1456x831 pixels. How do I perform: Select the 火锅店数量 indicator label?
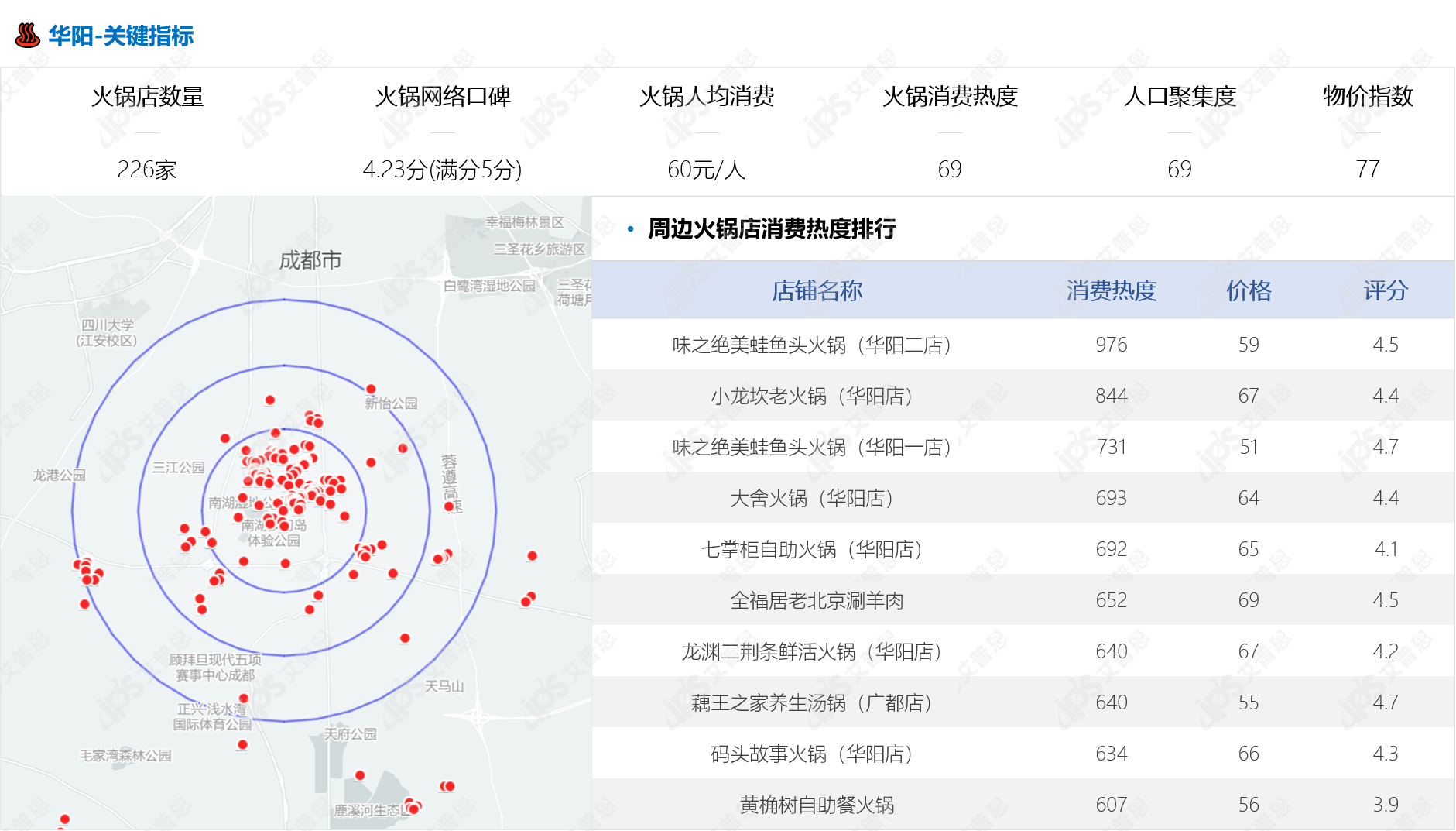147,96
